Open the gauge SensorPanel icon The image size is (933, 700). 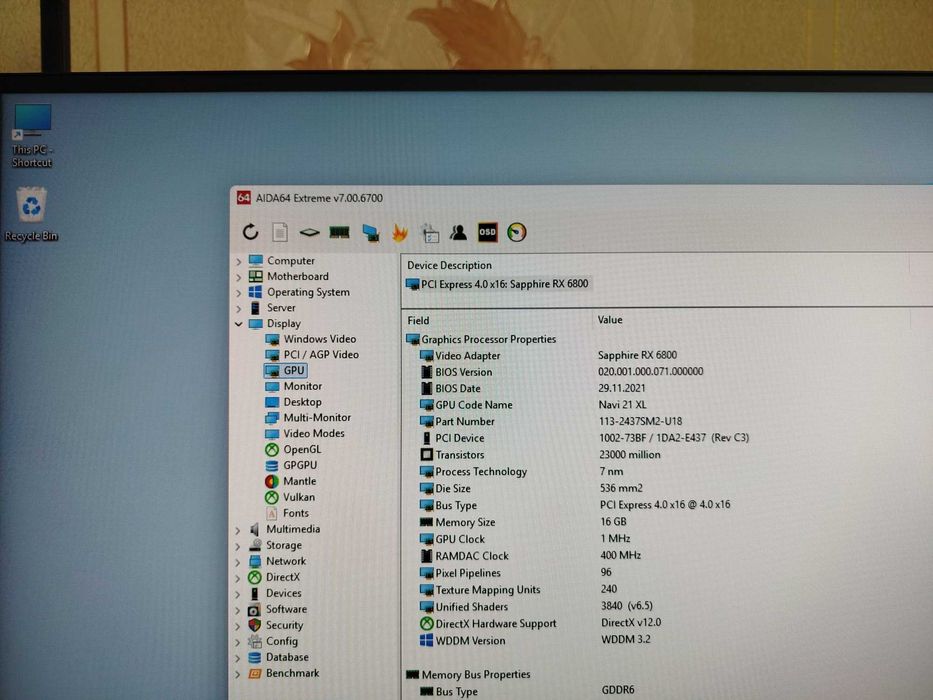click(x=516, y=232)
